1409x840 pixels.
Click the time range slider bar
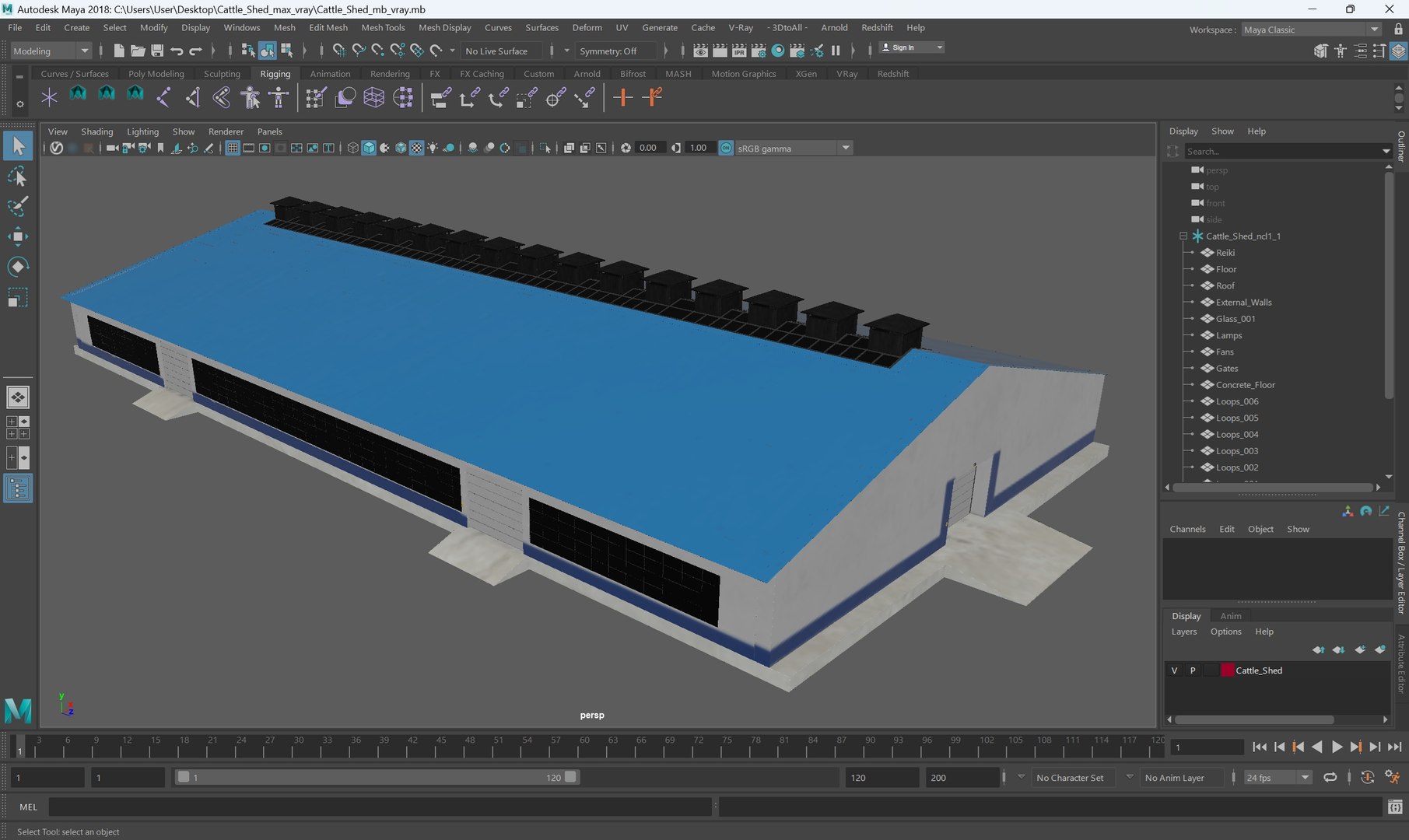click(x=377, y=777)
